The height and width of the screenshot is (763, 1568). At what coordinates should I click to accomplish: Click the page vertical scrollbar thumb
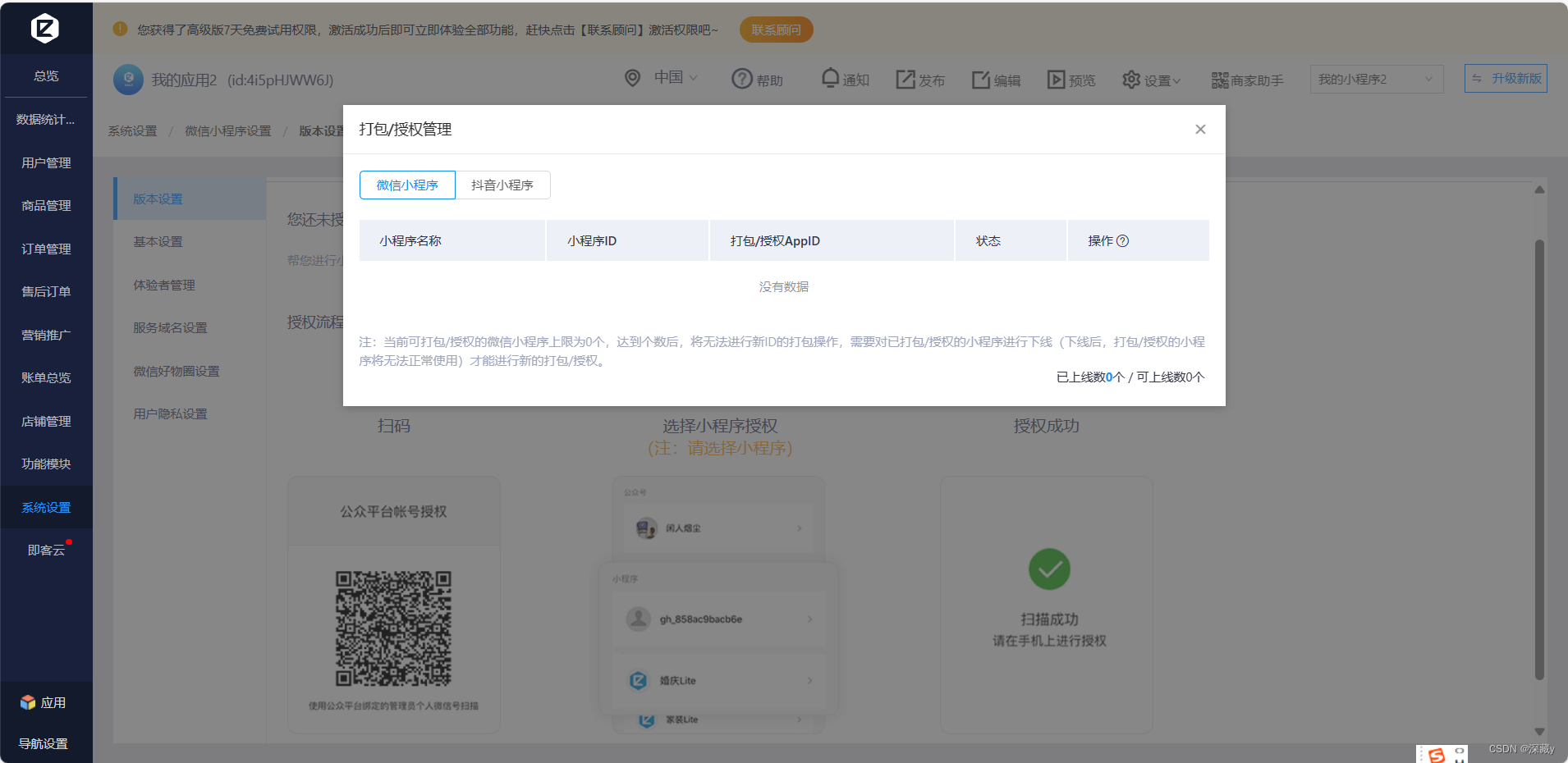[x=1539, y=459]
